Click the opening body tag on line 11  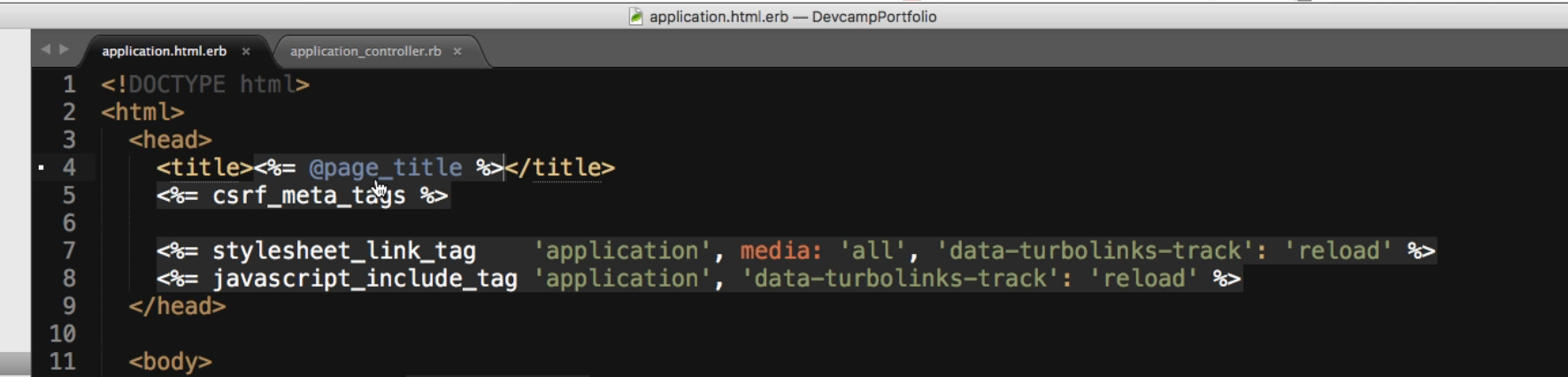tap(170, 361)
